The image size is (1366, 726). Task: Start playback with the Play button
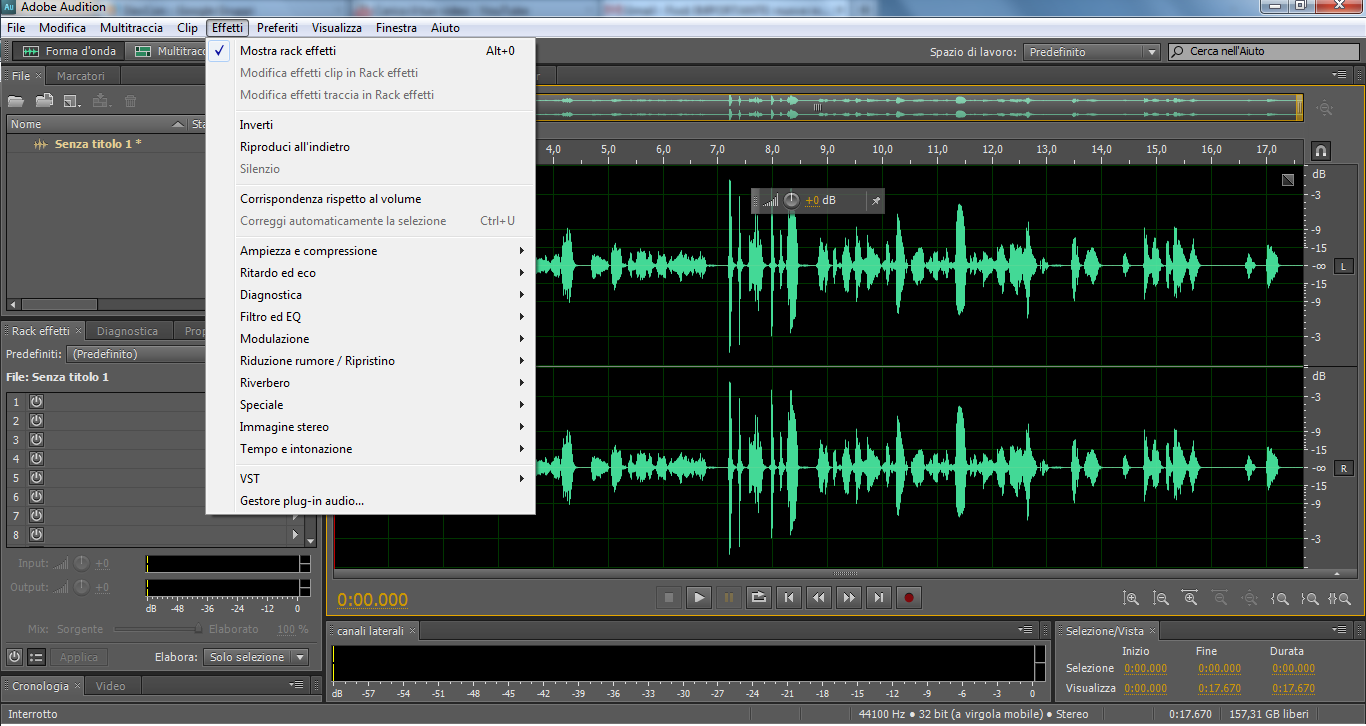coord(699,598)
